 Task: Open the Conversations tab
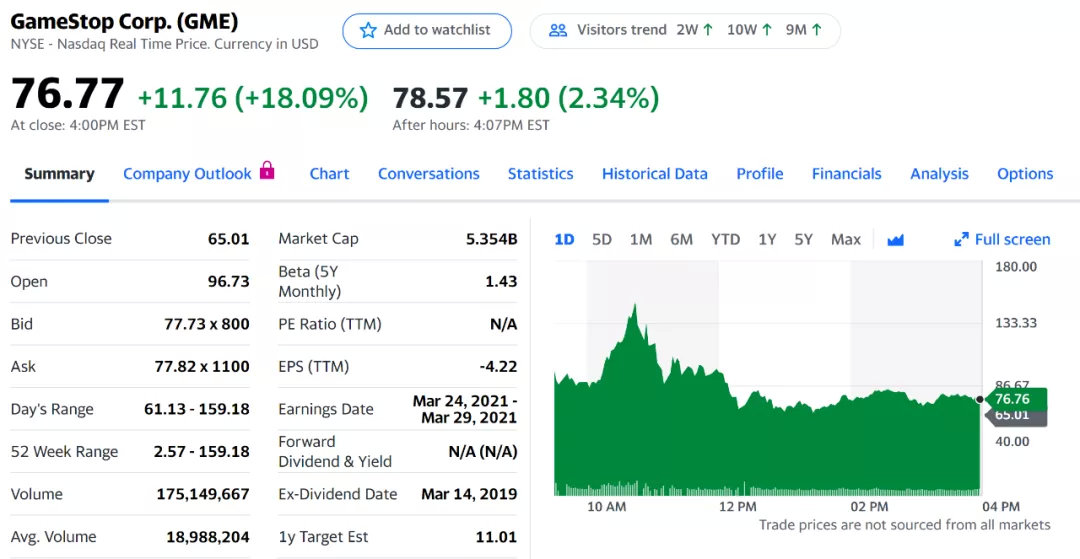coord(428,174)
